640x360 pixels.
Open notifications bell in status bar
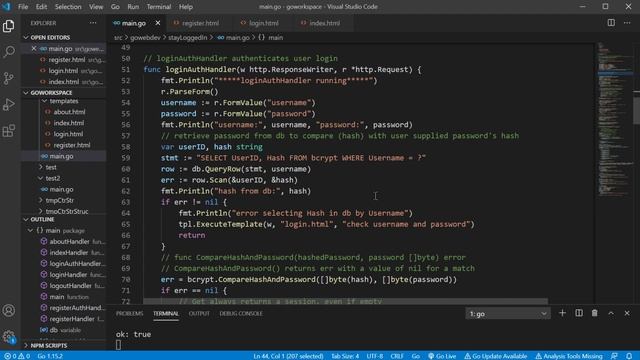(x=629, y=356)
